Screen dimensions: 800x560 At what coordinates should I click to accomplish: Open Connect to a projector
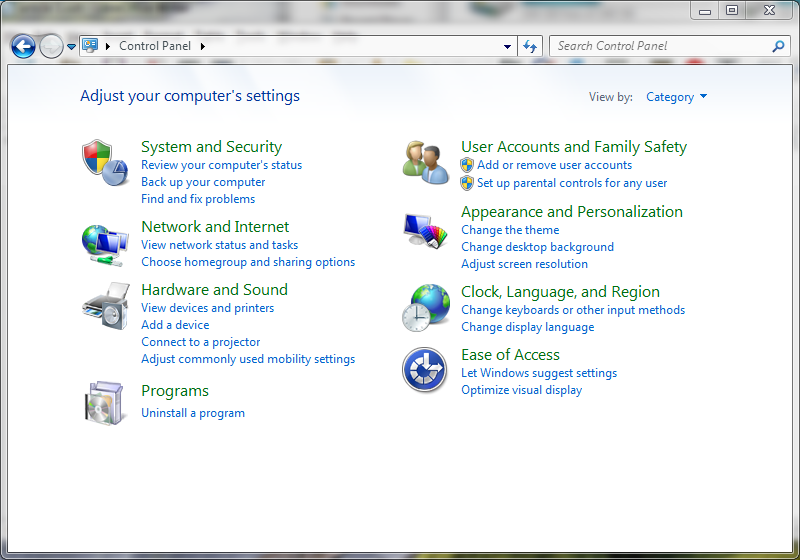pos(201,342)
